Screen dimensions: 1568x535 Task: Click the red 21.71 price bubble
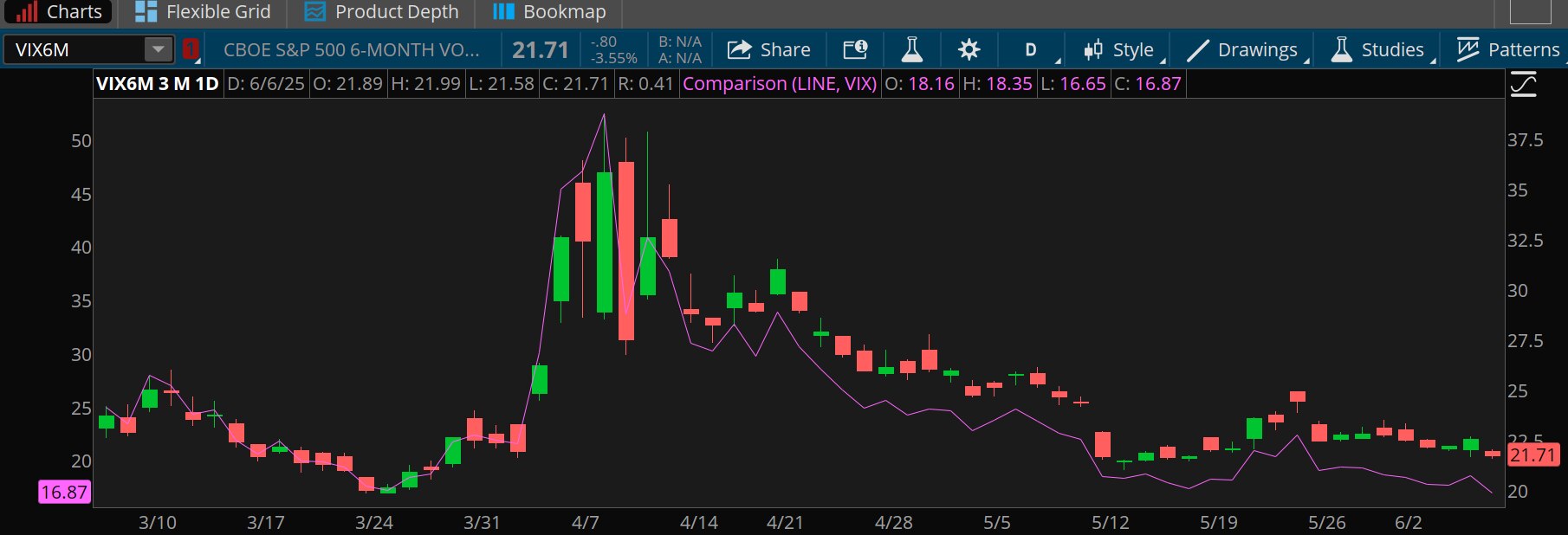[x=1532, y=455]
